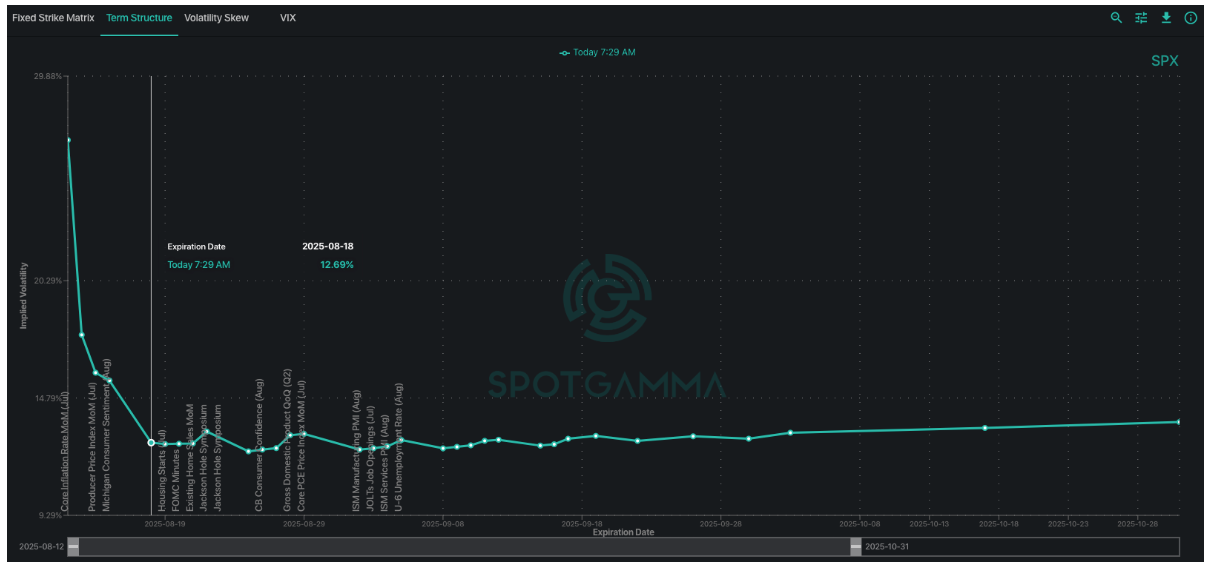Toggle the Today 7:29 AM legend series
Viewport: 1209px width, 564px height.
(x=598, y=52)
